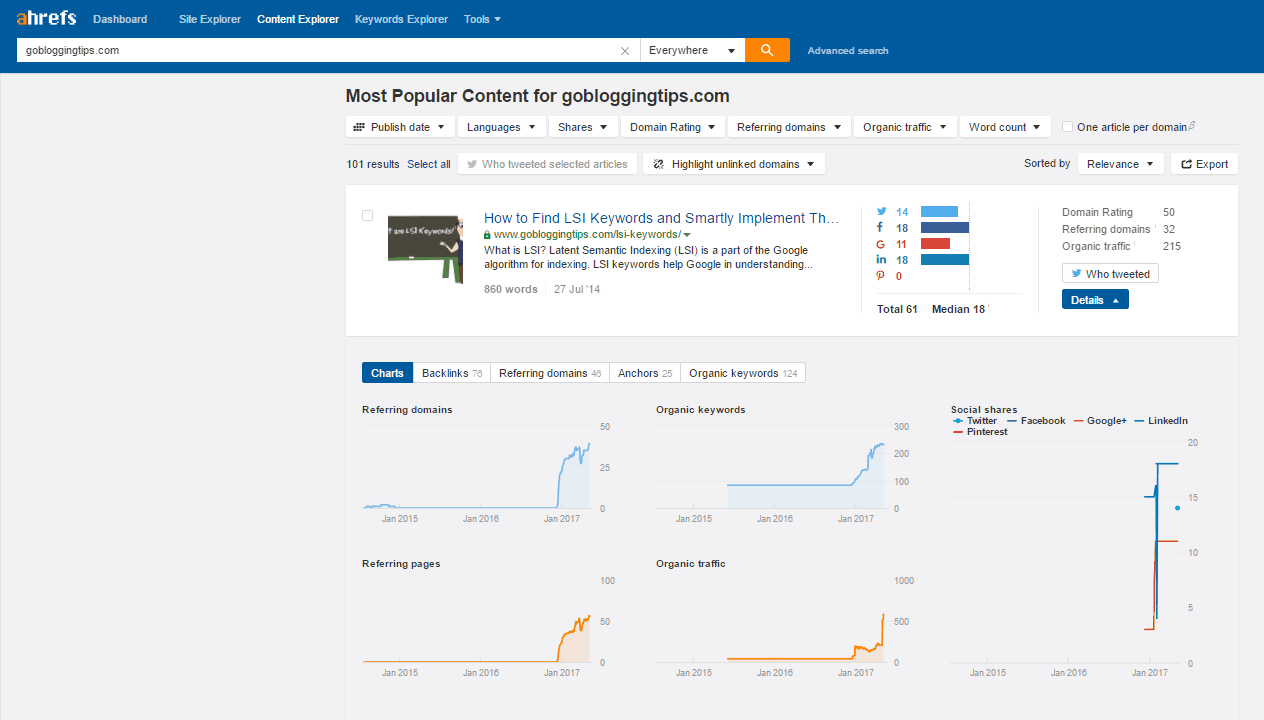Enable One article per domain checkbox
This screenshot has height=720, width=1264.
click(1068, 127)
